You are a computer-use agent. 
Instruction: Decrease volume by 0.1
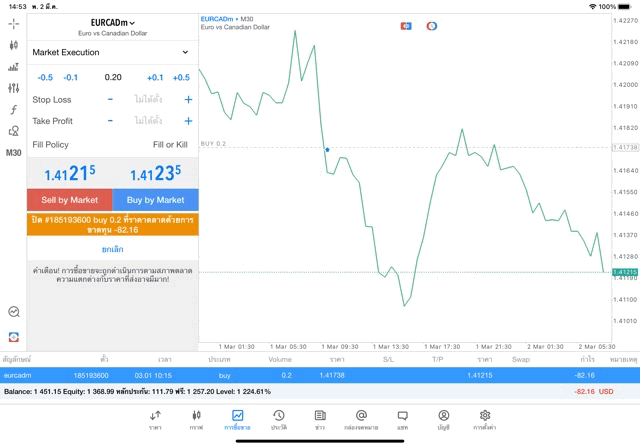(71, 78)
